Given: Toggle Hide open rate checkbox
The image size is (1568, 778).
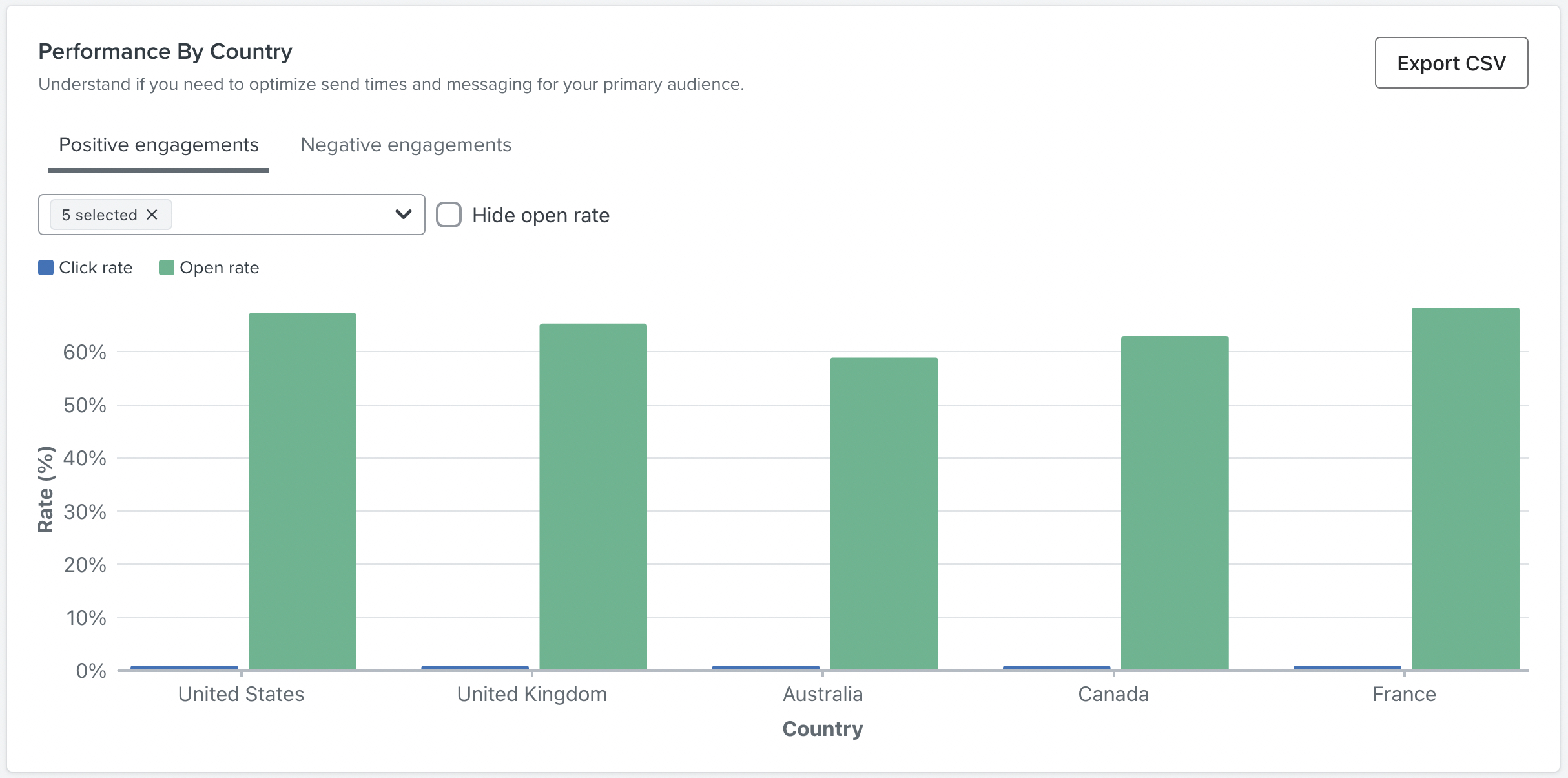Looking at the screenshot, I should click(449, 214).
